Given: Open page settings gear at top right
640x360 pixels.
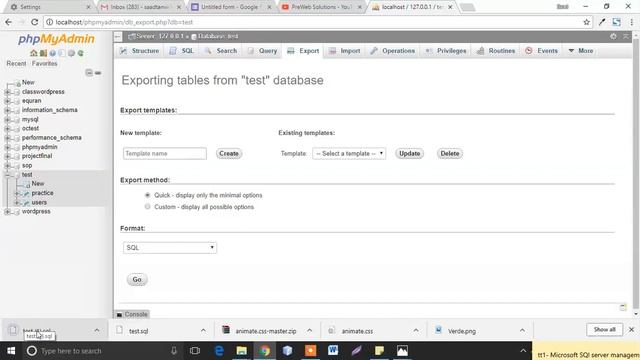Looking at the screenshot, I should click(613, 36).
